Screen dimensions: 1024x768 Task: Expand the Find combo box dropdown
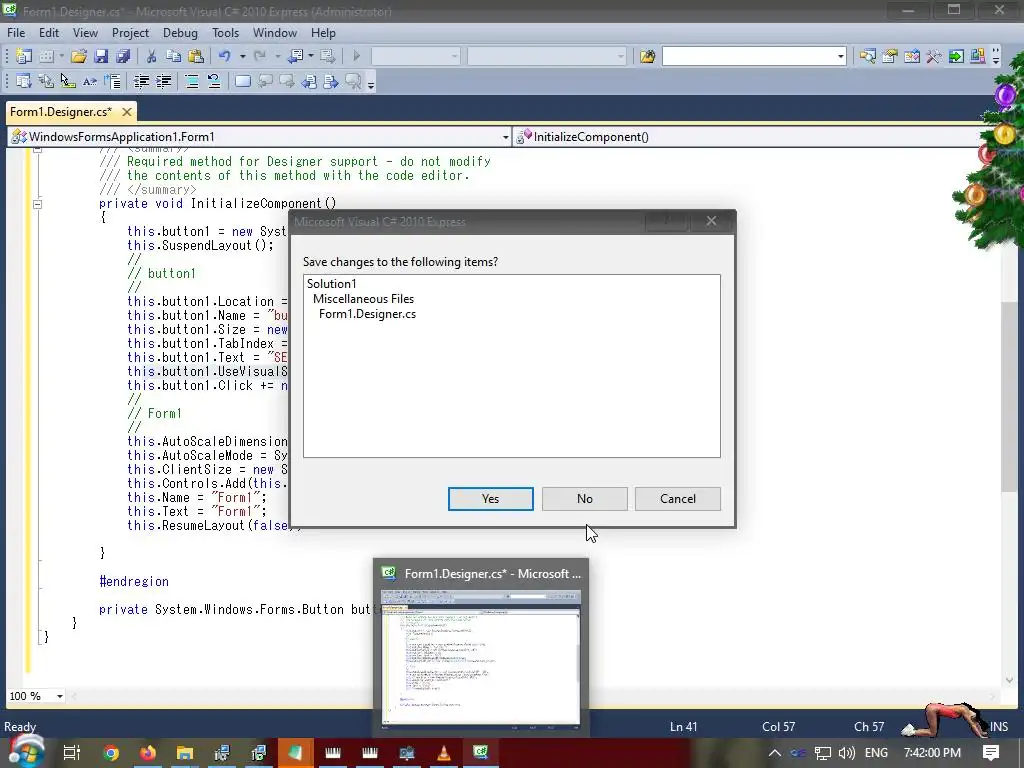[840, 57]
